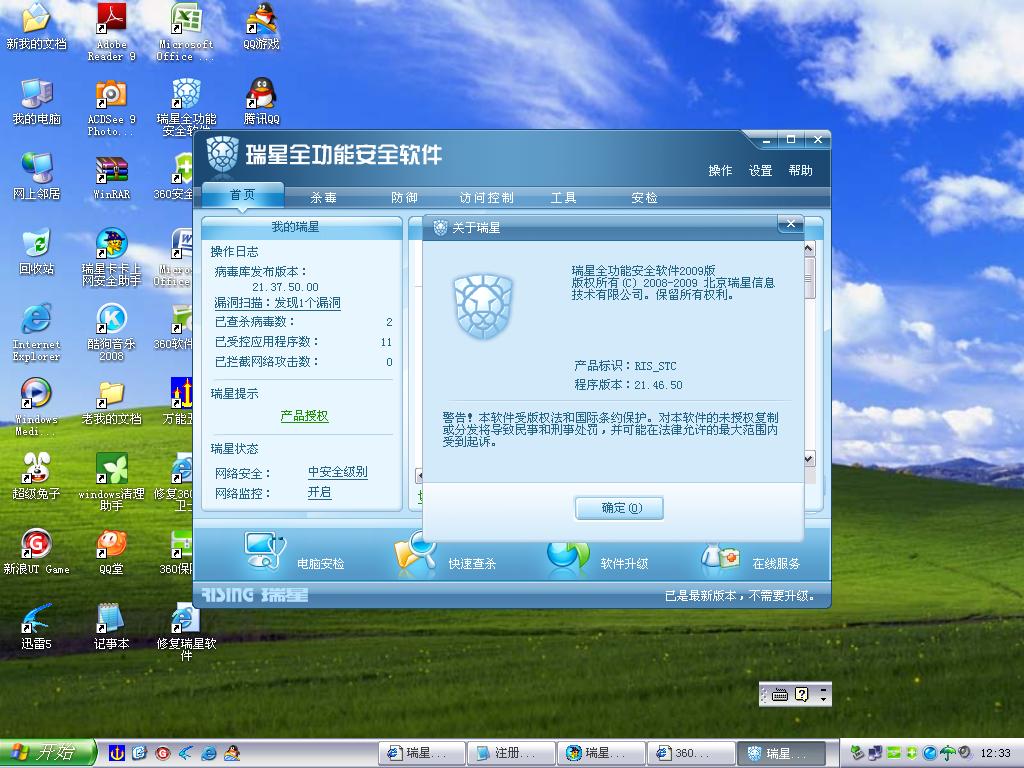1024x768 pixels.
Task: Click 确定(O) button in About dialog
Action: coord(619,508)
